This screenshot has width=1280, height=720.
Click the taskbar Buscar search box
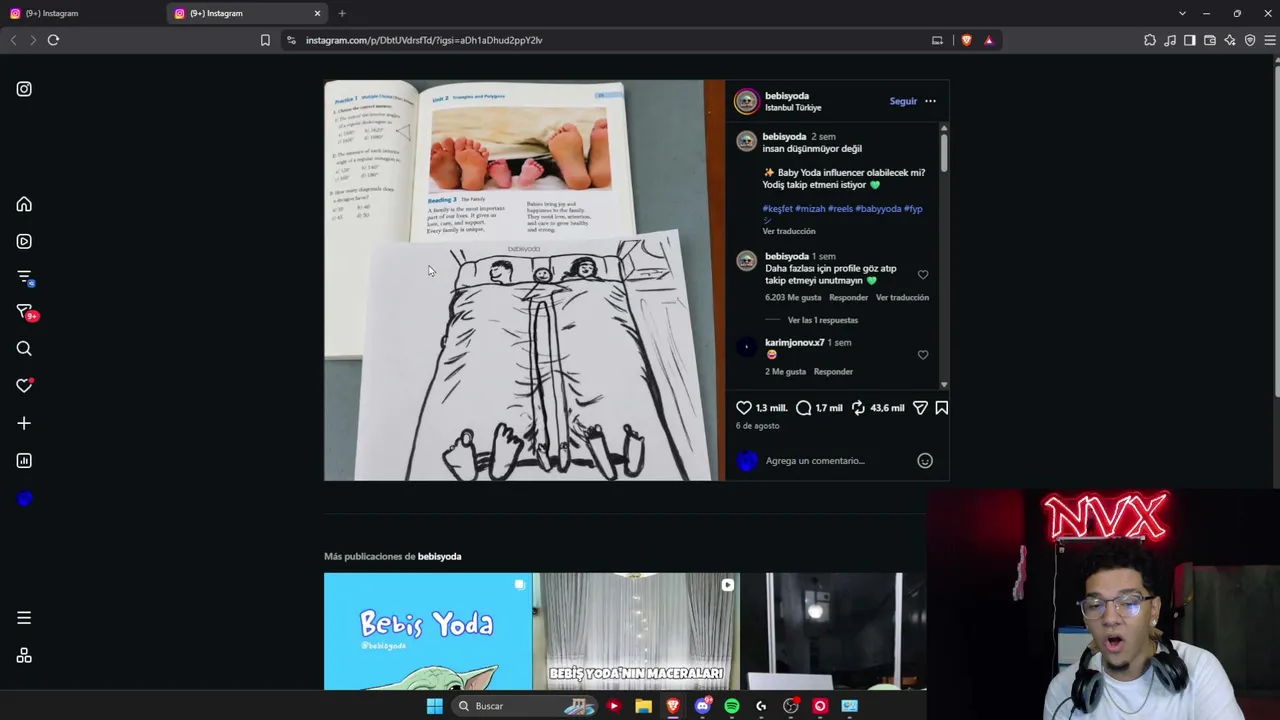(x=523, y=706)
